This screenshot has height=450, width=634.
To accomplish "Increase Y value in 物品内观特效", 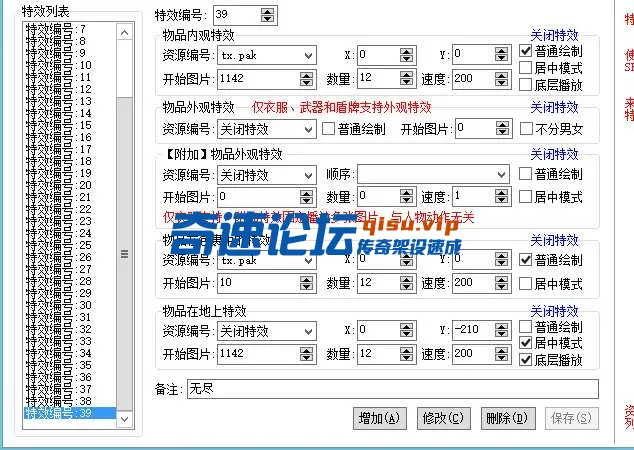I will (501, 51).
